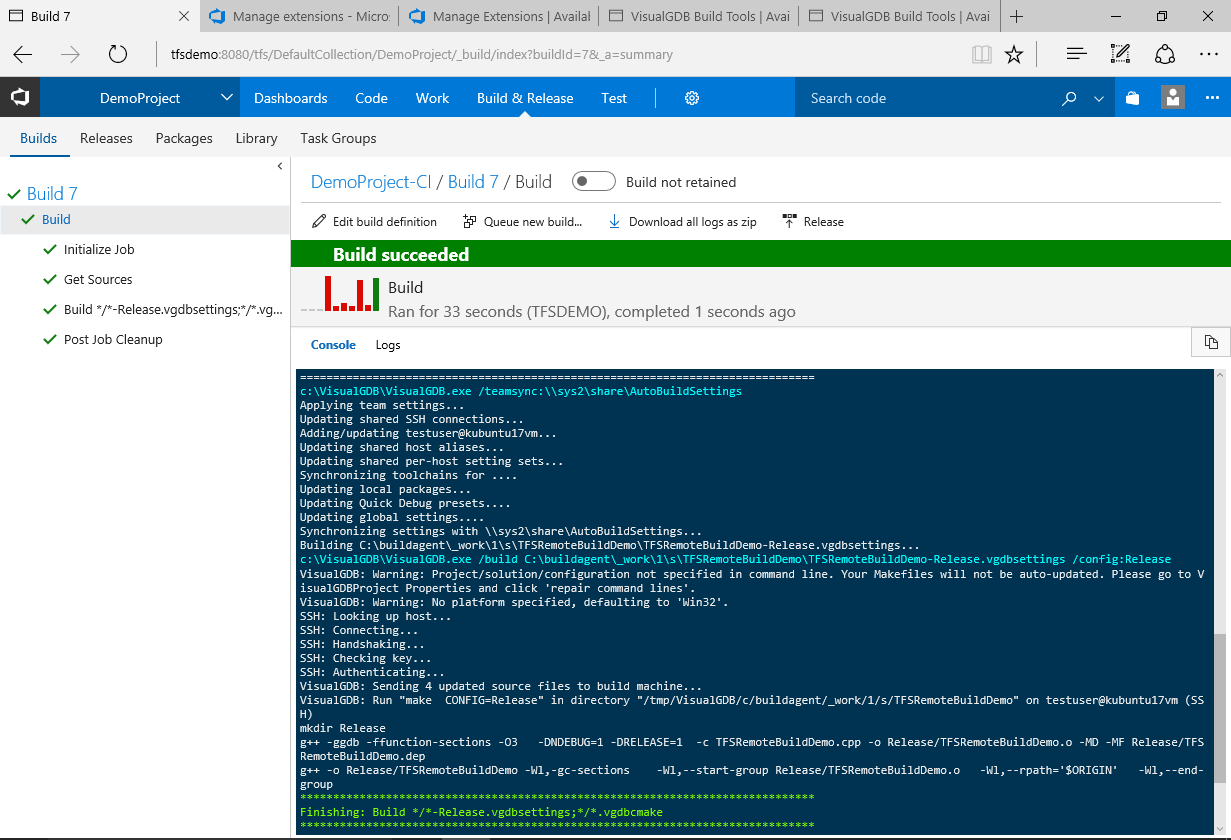Open the Build 7 breadcrumb link
Viewport: 1231px width, 840px height.
473,182
